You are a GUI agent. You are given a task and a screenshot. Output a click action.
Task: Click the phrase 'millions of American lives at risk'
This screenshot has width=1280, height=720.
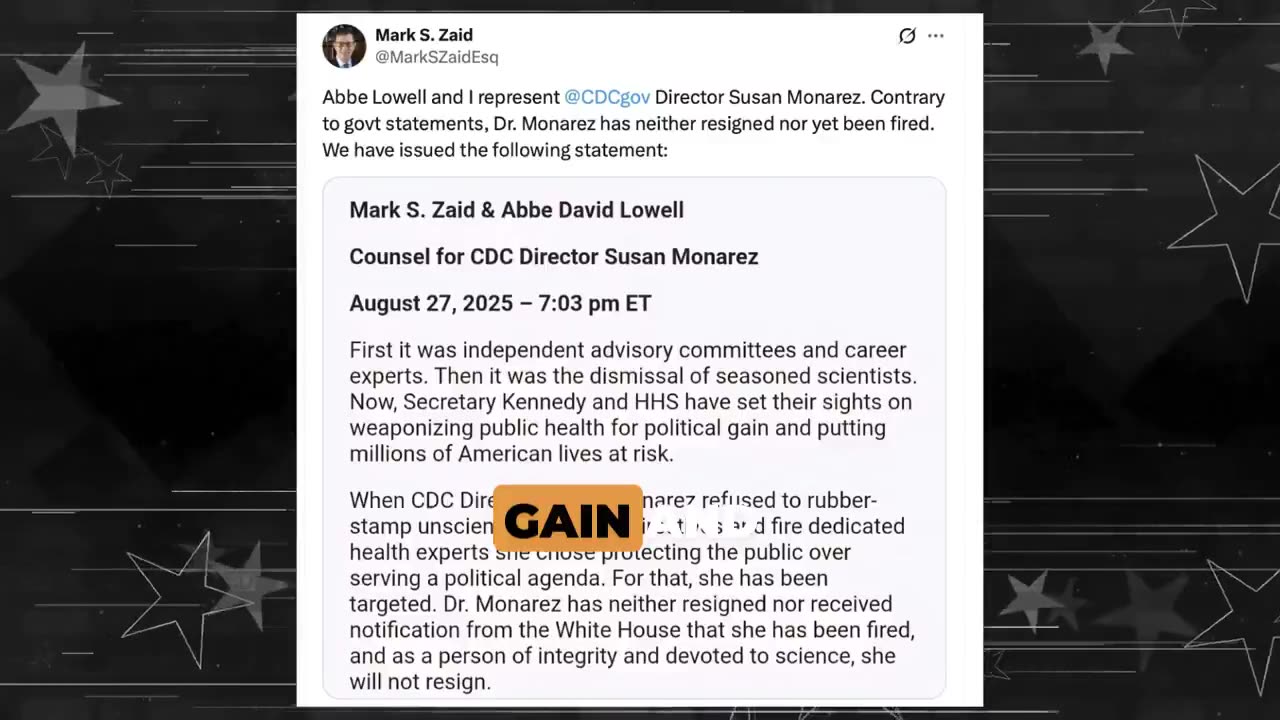511,454
